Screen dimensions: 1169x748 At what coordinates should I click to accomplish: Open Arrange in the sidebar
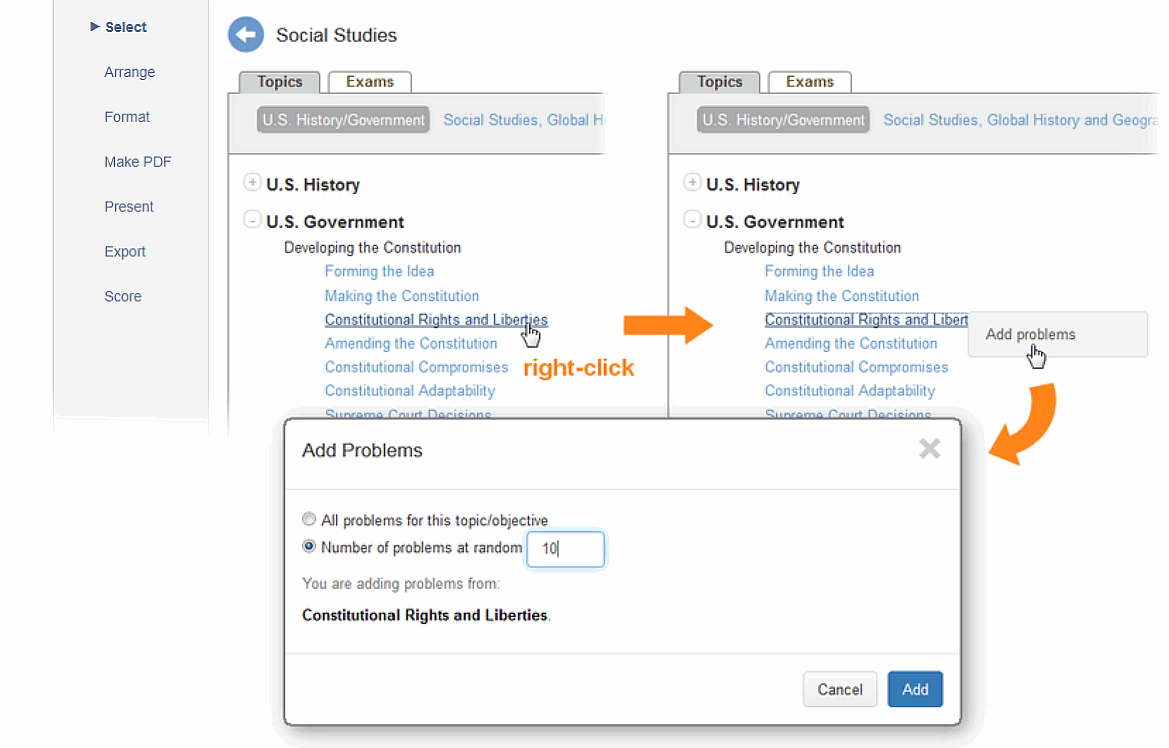(x=130, y=72)
